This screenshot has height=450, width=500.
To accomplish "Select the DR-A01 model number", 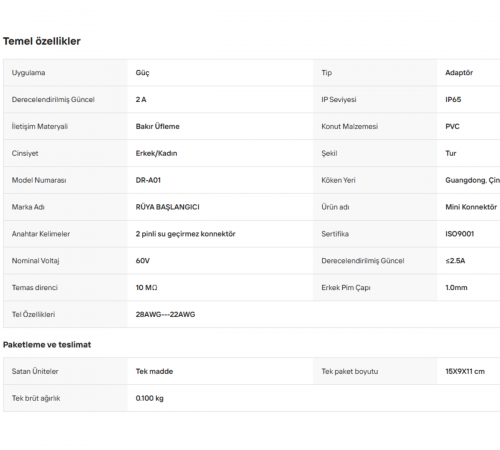I will point(148,180).
